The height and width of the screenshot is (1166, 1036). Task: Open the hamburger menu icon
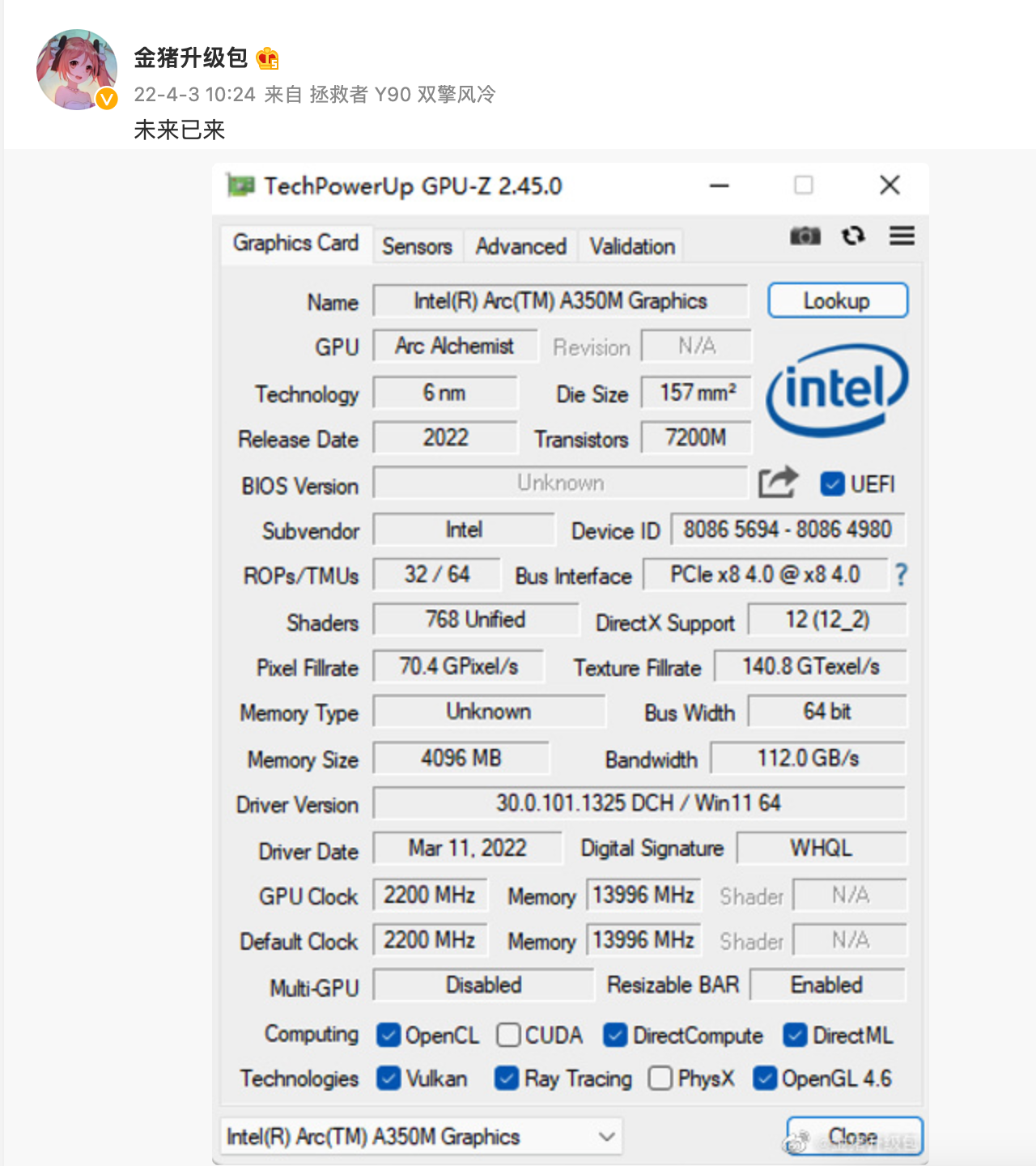click(902, 236)
